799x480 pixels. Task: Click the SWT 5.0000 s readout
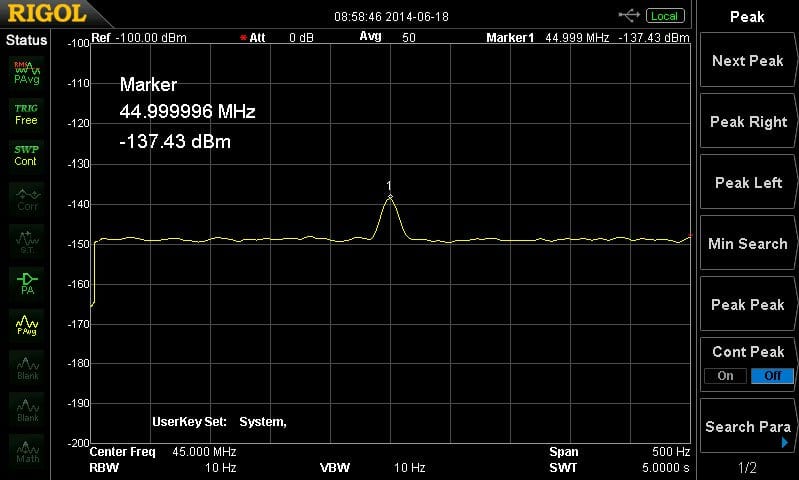[620, 467]
